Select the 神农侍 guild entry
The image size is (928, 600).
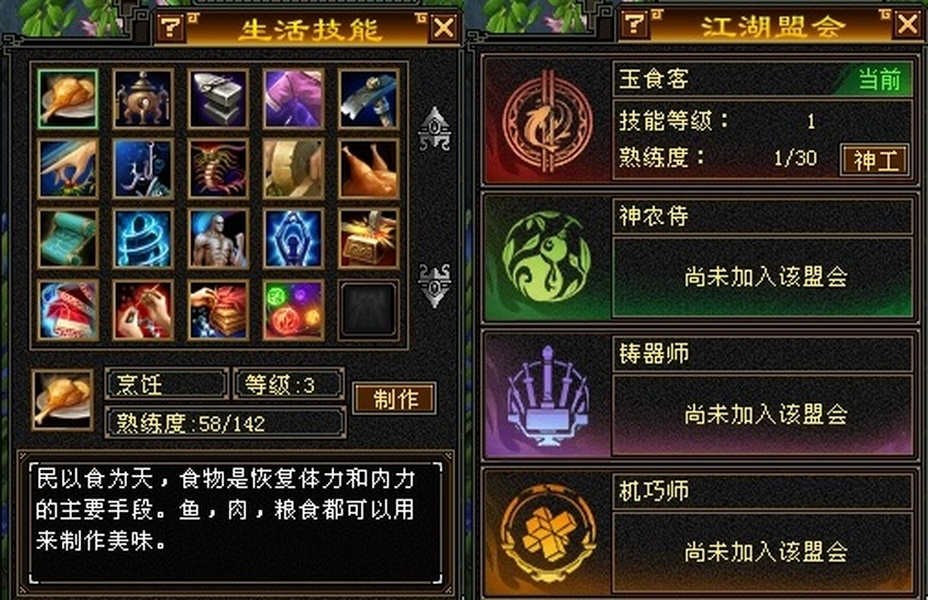click(x=700, y=257)
